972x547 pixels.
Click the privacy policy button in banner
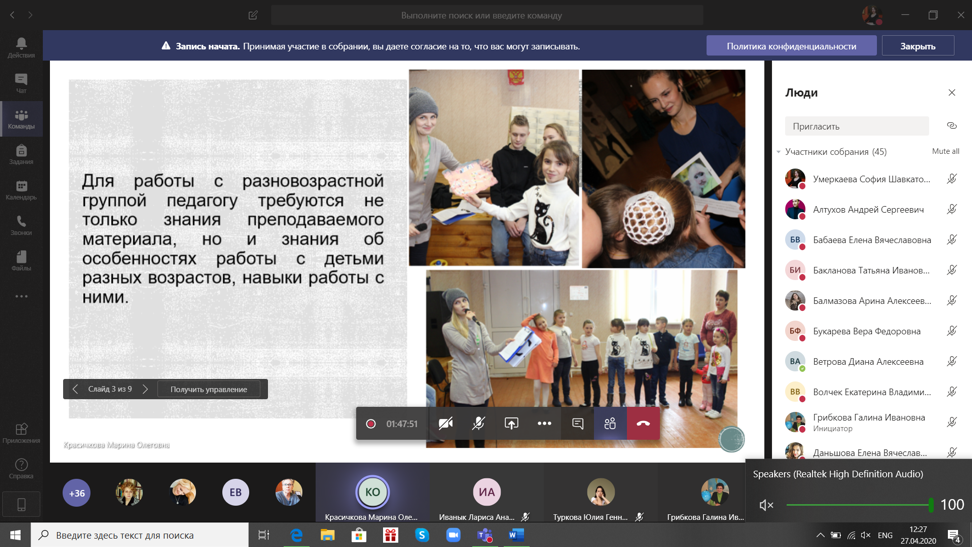coord(791,46)
